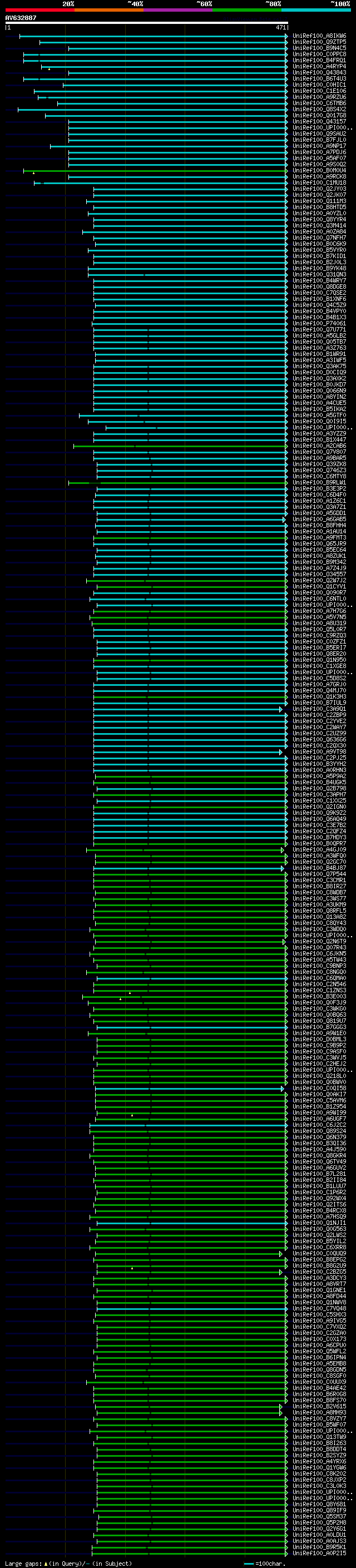Image resolution: width=356 pixels, height=1568 pixels.
Task: Open hit UniRef100_Q9ZTP5
Action: tap(319, 42)
